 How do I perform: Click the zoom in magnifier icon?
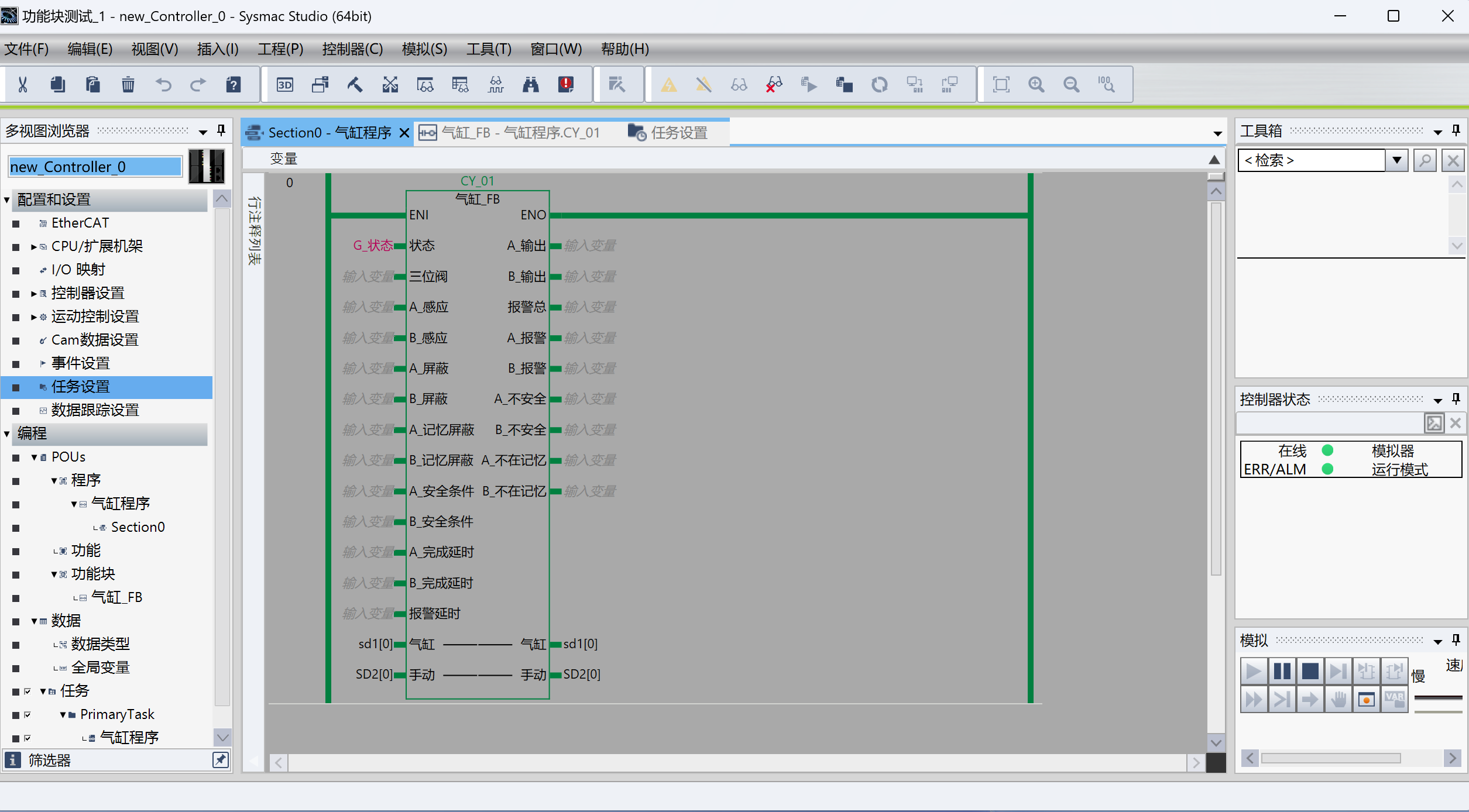(1036, 85)
